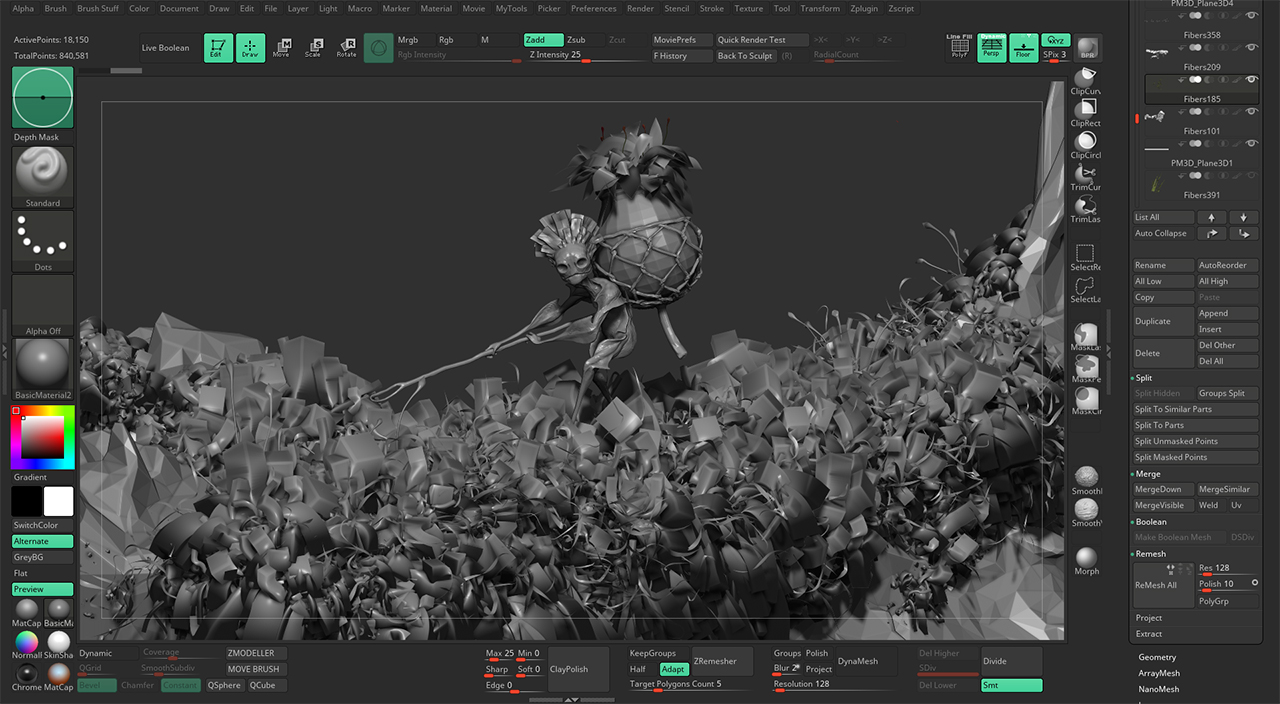This screenshot has height=704, width=1280.
Task: Open the Stroke menu
Action: (711, 8)
